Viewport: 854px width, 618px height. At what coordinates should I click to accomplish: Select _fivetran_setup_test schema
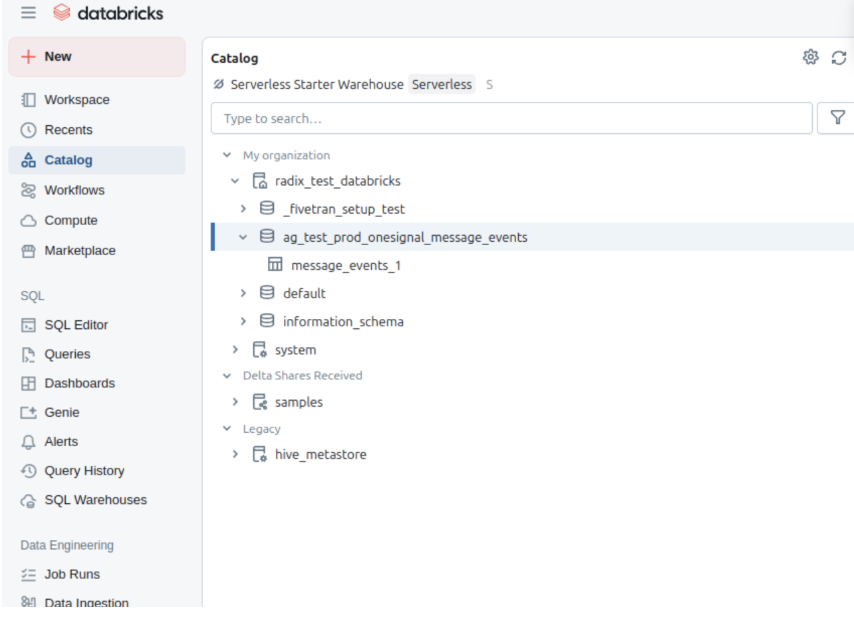344,209
